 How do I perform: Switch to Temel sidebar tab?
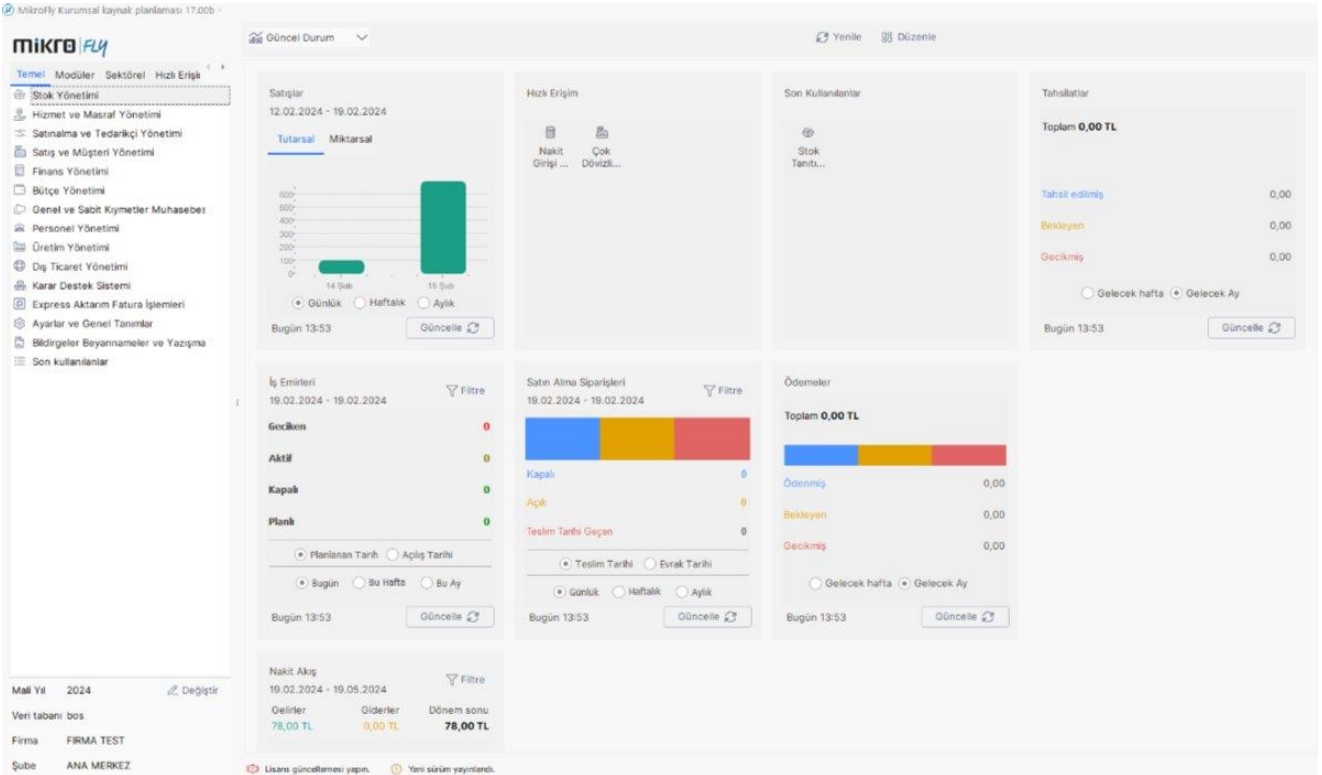click(x=31, y=75)
